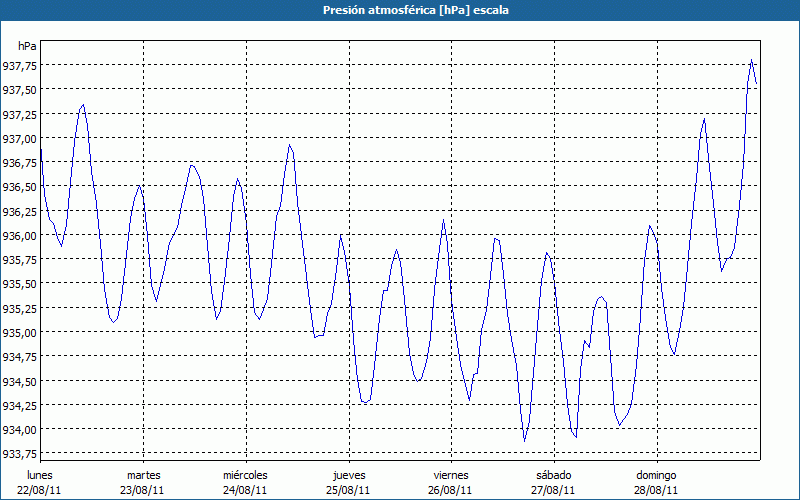This screenshot has width=800, height=500.
Task: Choose the "sábado" day label
Action: 553,475
